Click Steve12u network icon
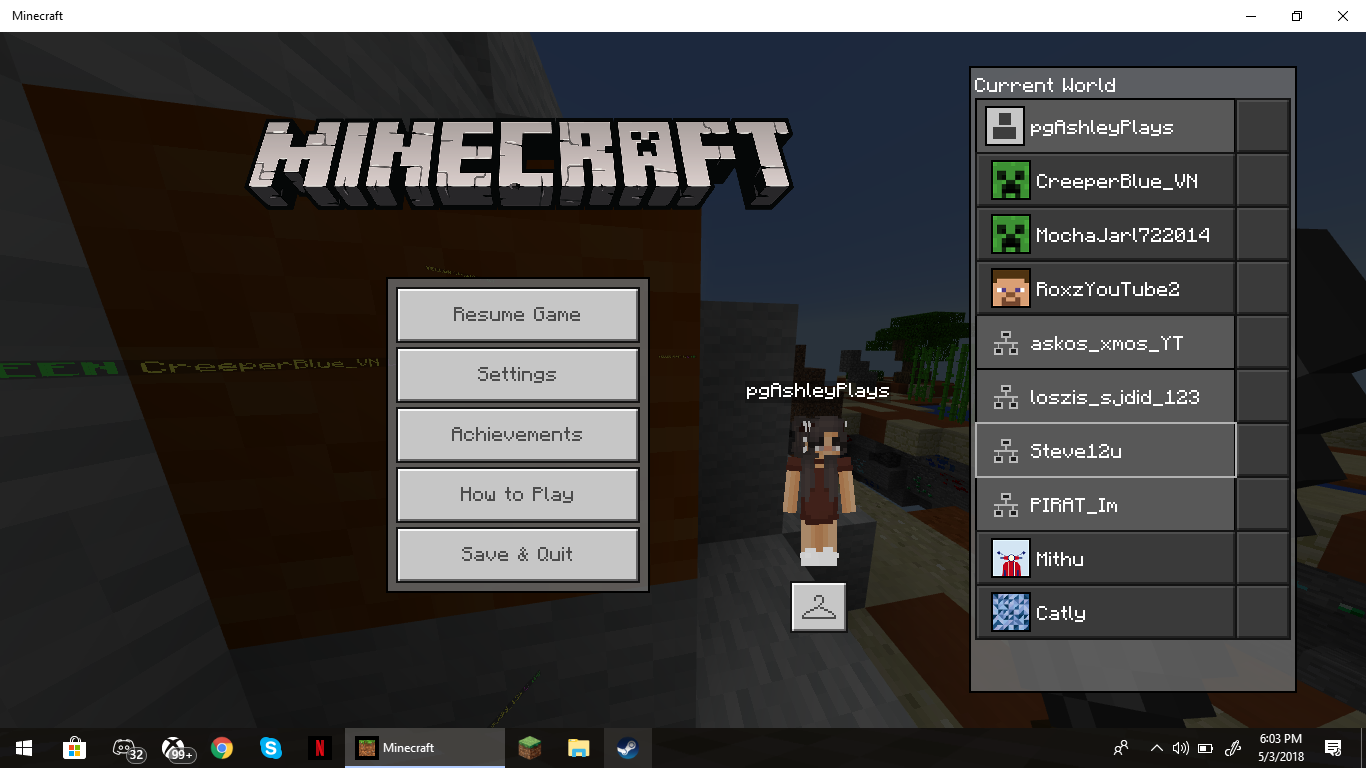Image resolution: width=1366 pixels, height=768 pixels. point(1005,451)
